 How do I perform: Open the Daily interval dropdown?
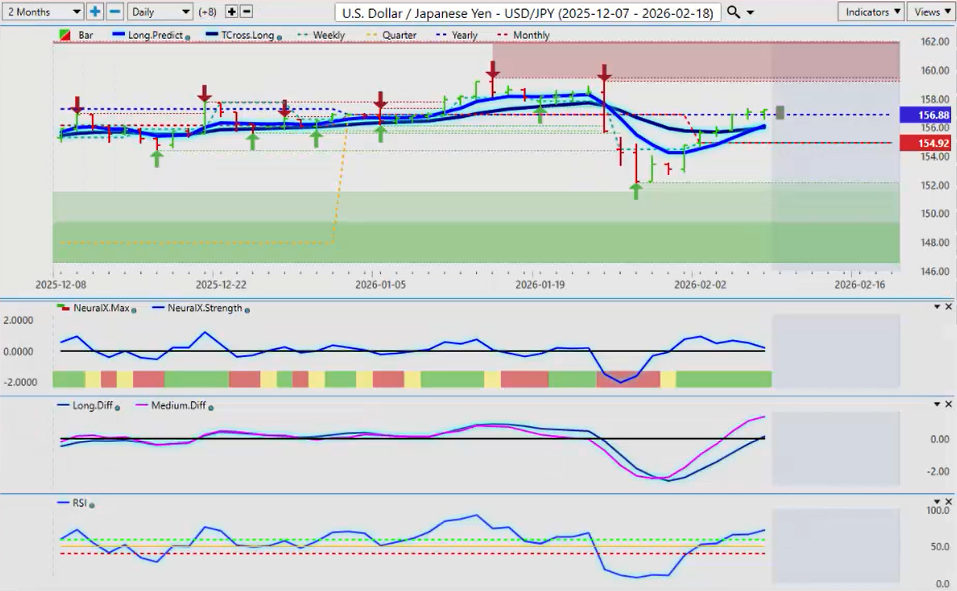159,11
